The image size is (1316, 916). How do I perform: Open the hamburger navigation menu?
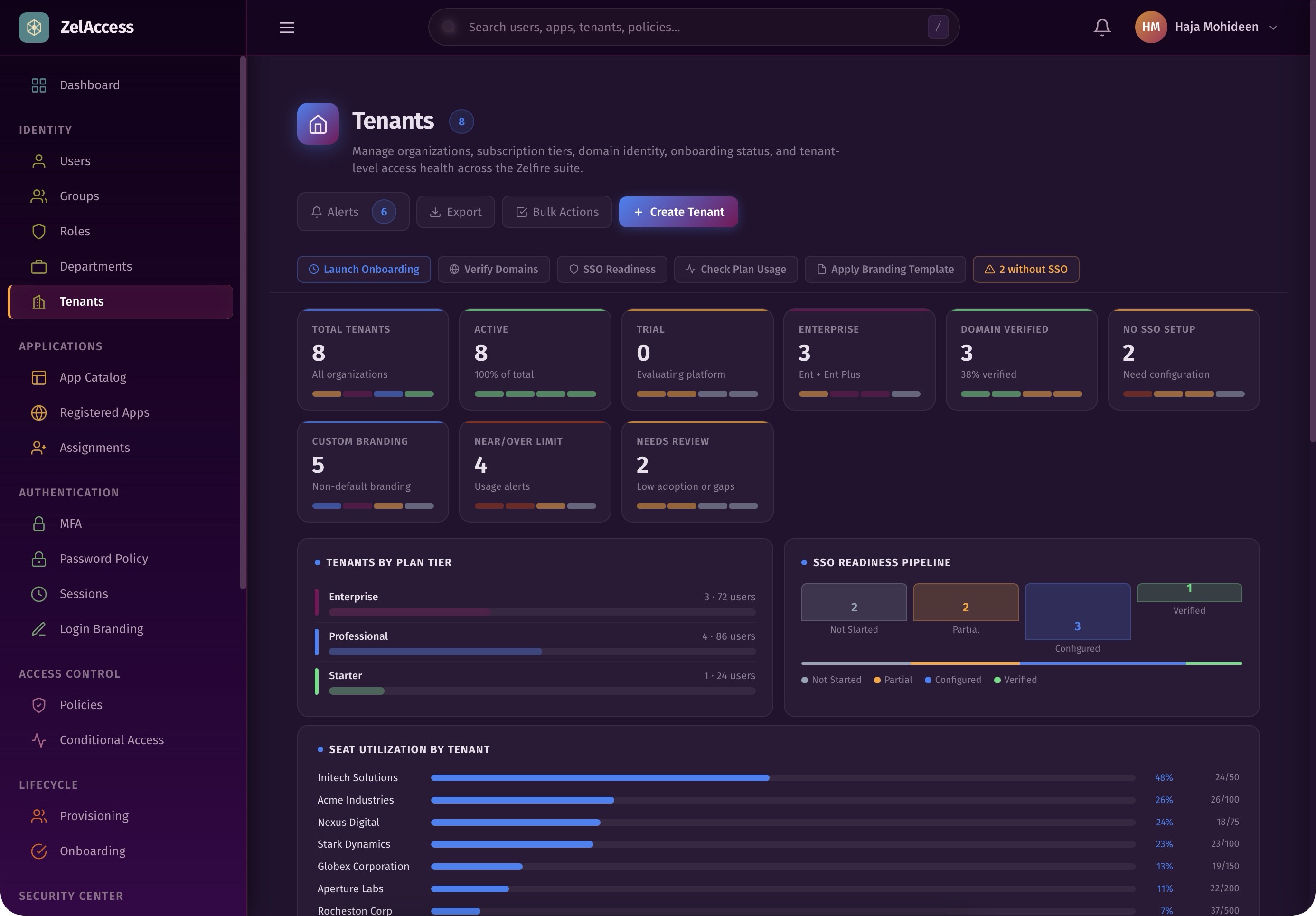tap(286, 27)
